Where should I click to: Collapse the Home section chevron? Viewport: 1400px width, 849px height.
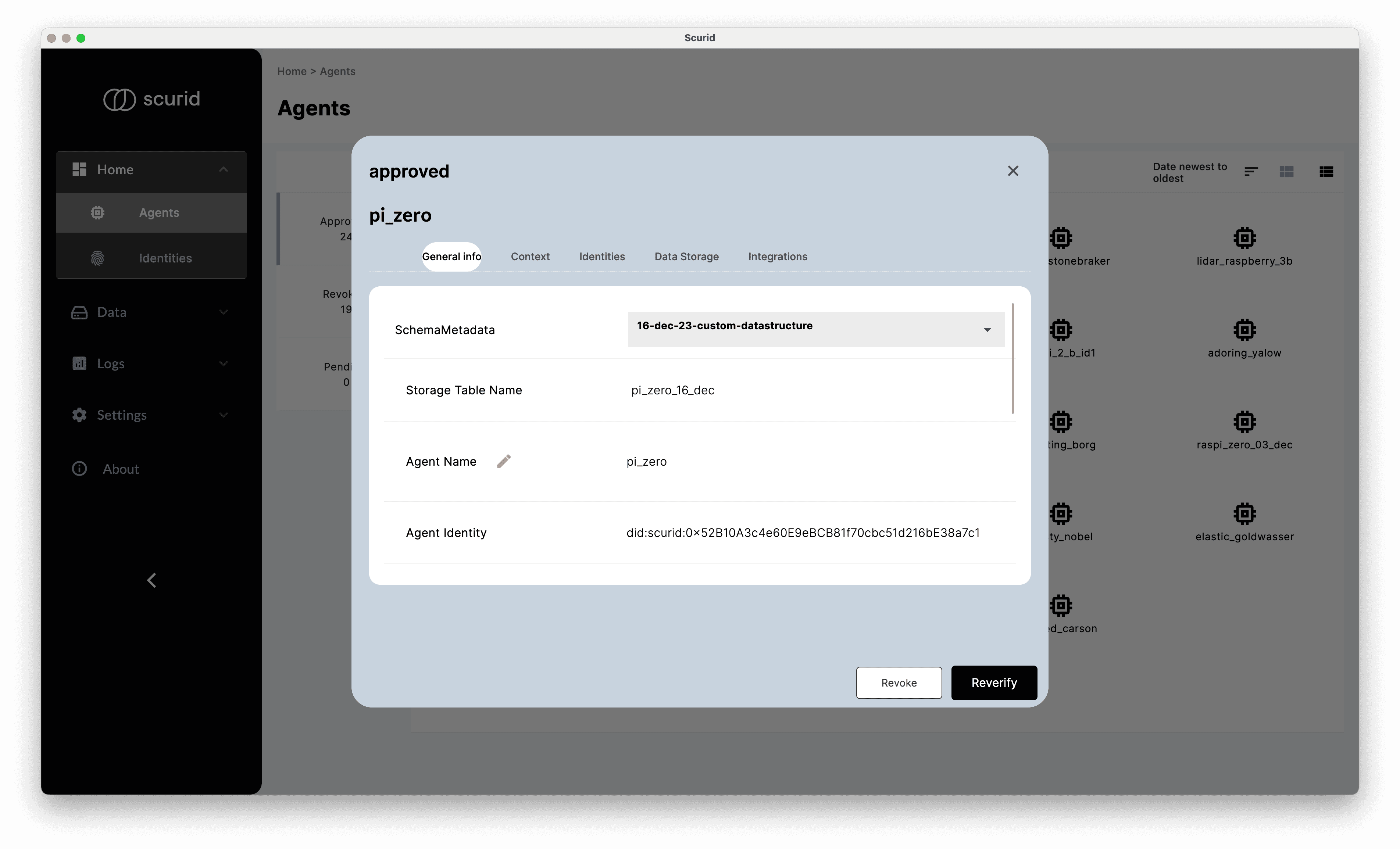pos(223,169)
